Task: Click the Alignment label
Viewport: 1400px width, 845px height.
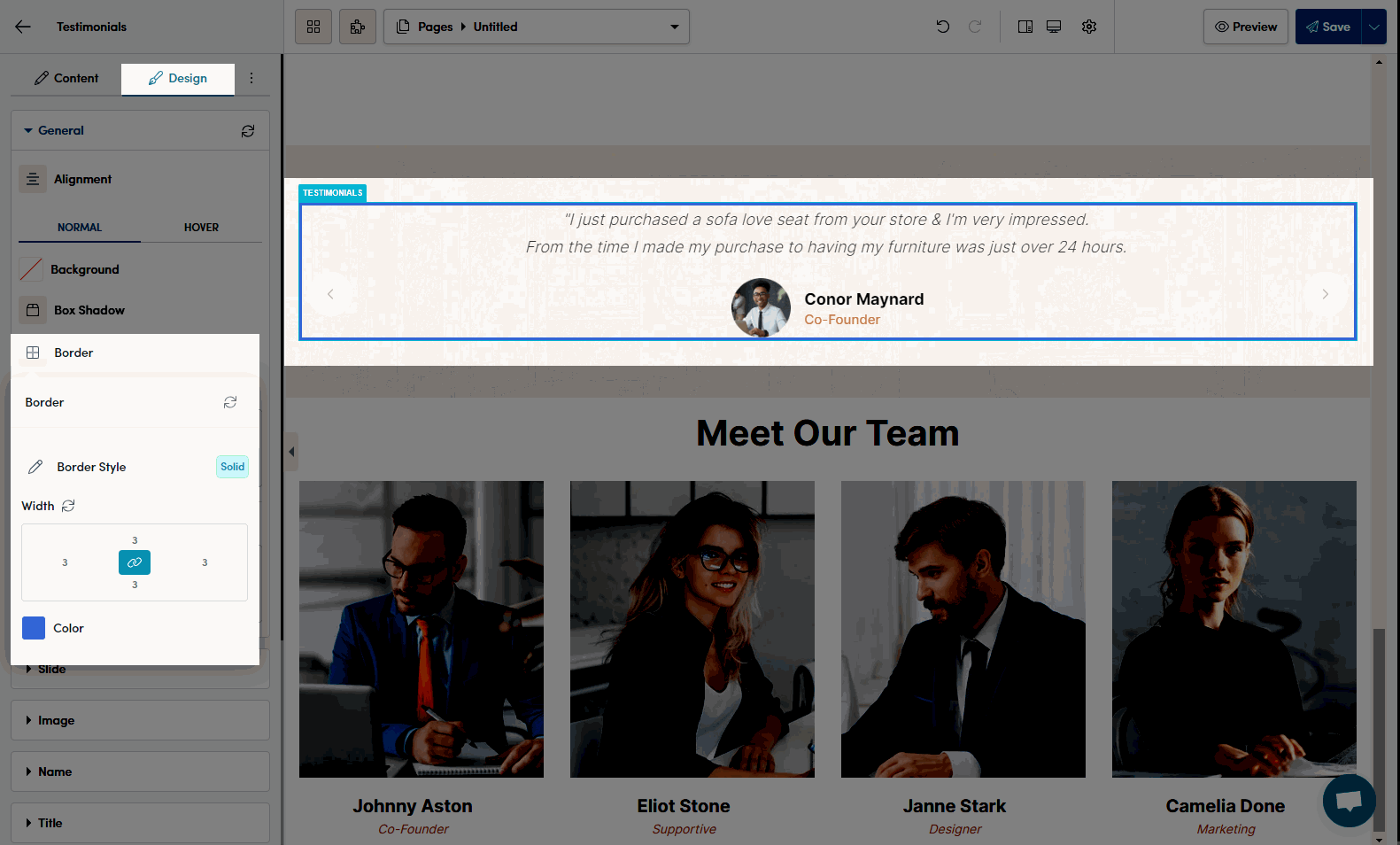Action: coord(82,179)
